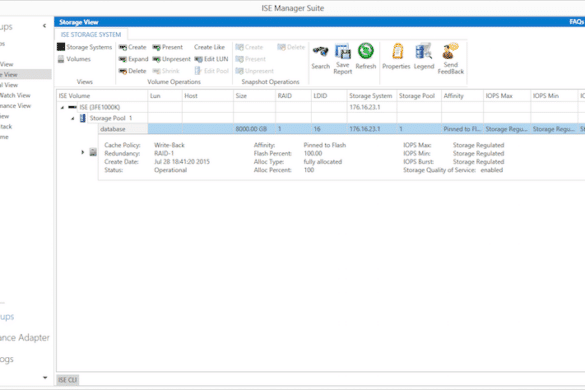Click Unpresent in Snapshot Operations
The width and height of the screenshot is (585, 390).
(x=254, y=71)
